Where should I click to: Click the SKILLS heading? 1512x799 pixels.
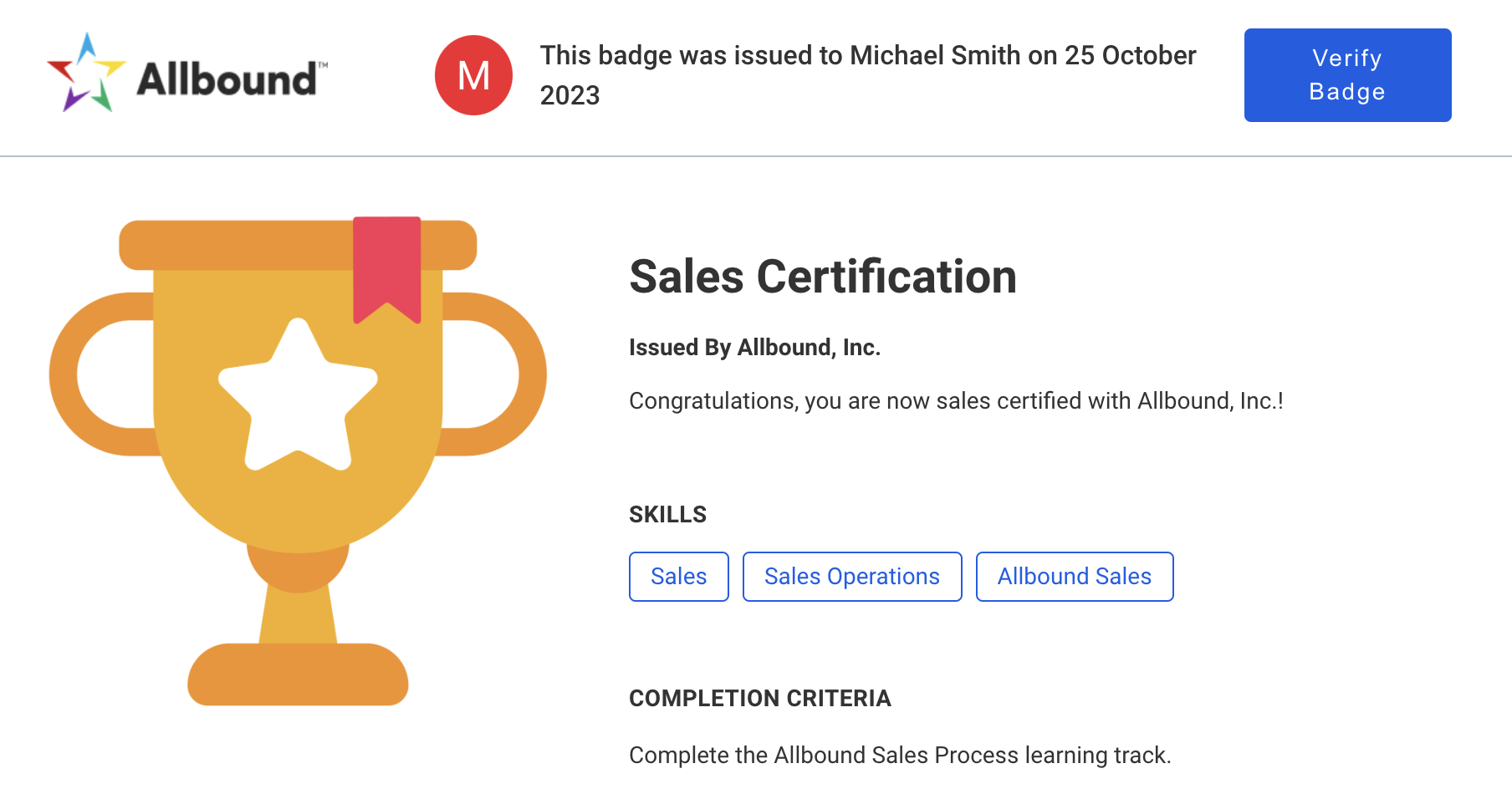point(667,515)
